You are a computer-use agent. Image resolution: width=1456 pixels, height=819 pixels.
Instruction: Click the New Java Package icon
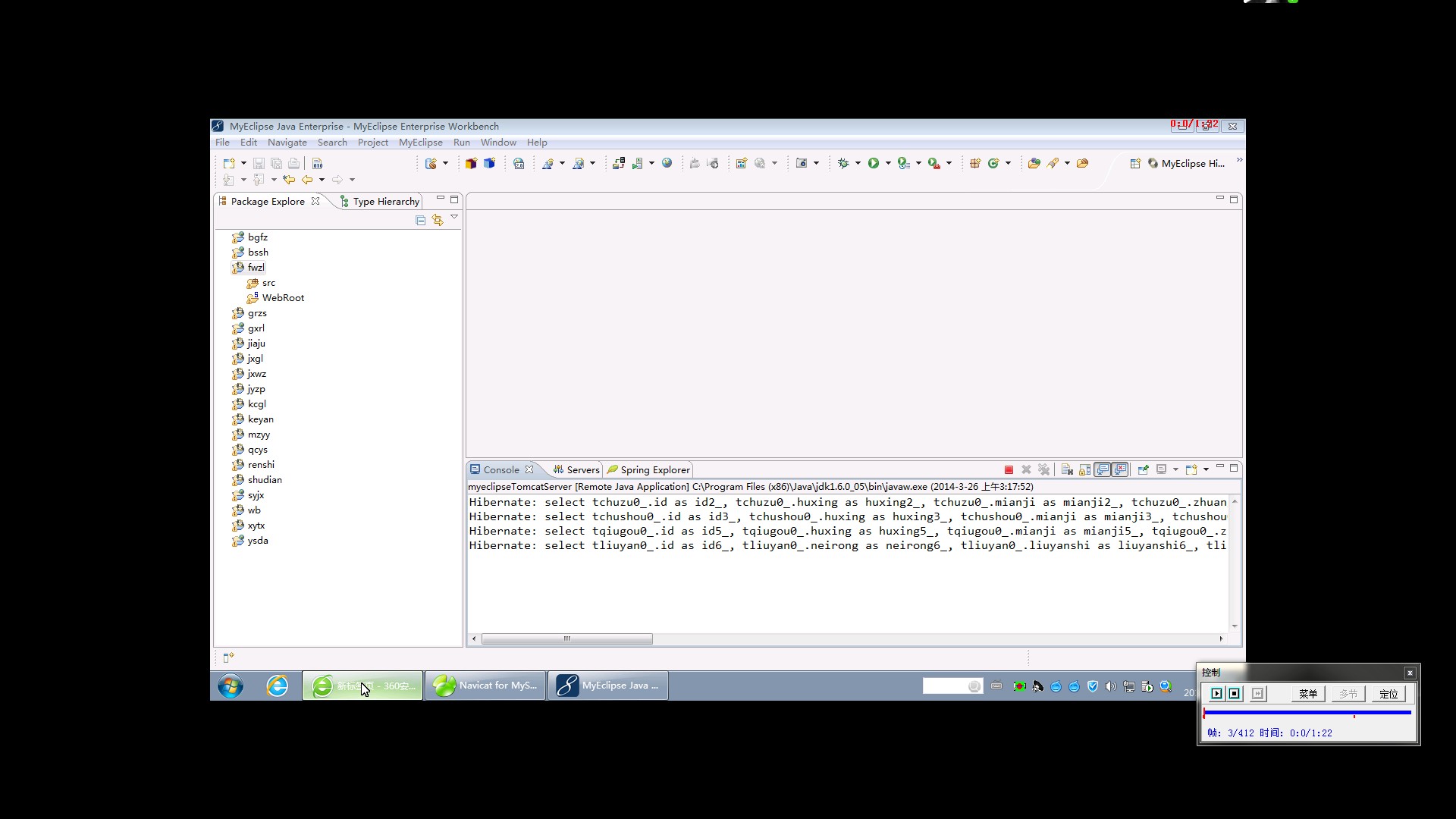(975, 163)
